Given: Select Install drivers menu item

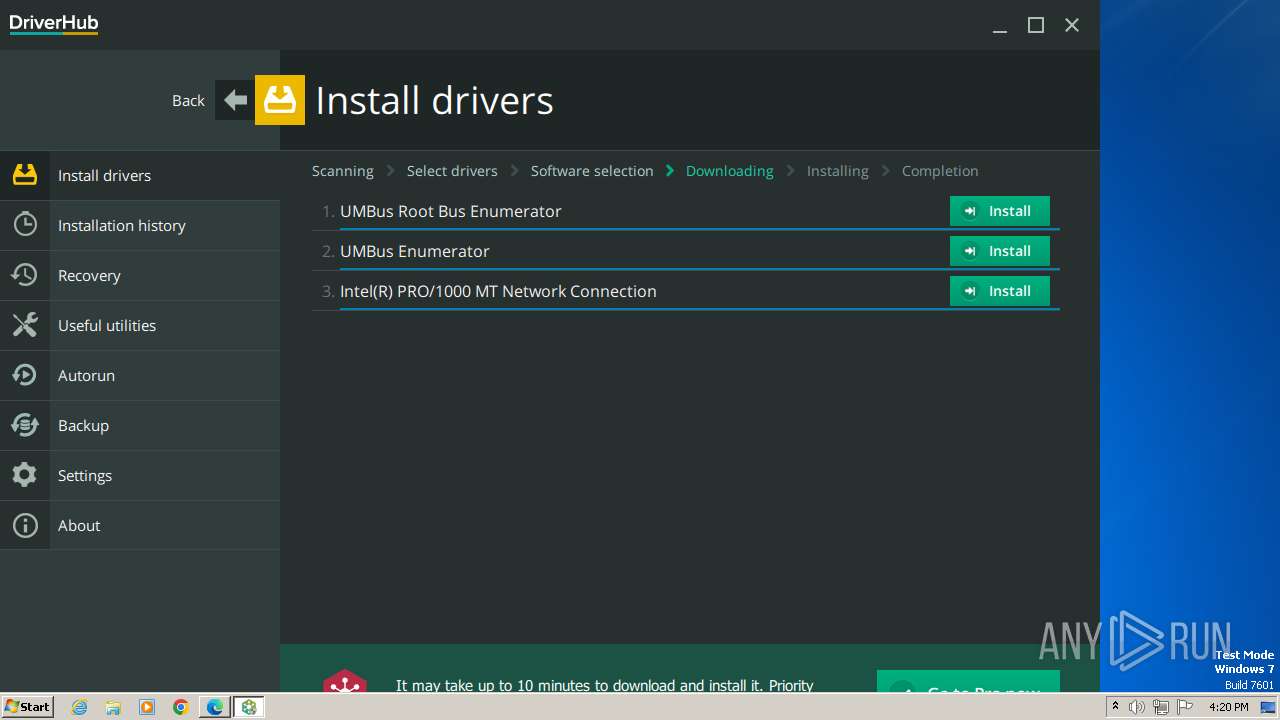Looking at the screenshot, I should (x=140, y=175).
